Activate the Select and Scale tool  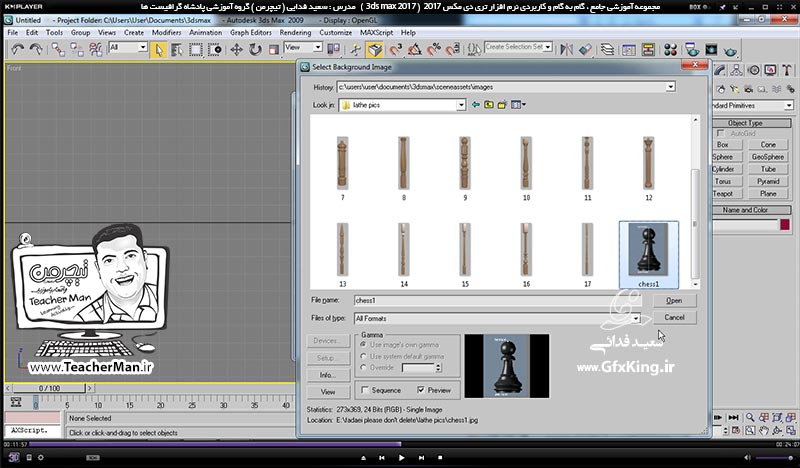click(274, 50)
